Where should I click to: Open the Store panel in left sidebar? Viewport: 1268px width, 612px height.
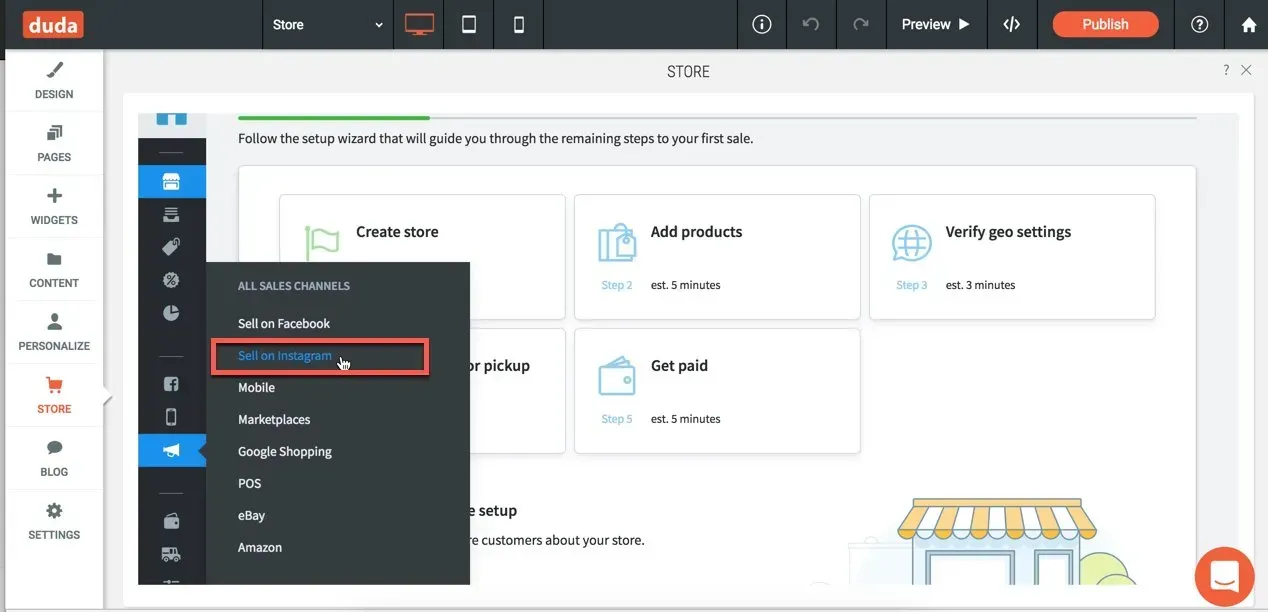point(54,396)
